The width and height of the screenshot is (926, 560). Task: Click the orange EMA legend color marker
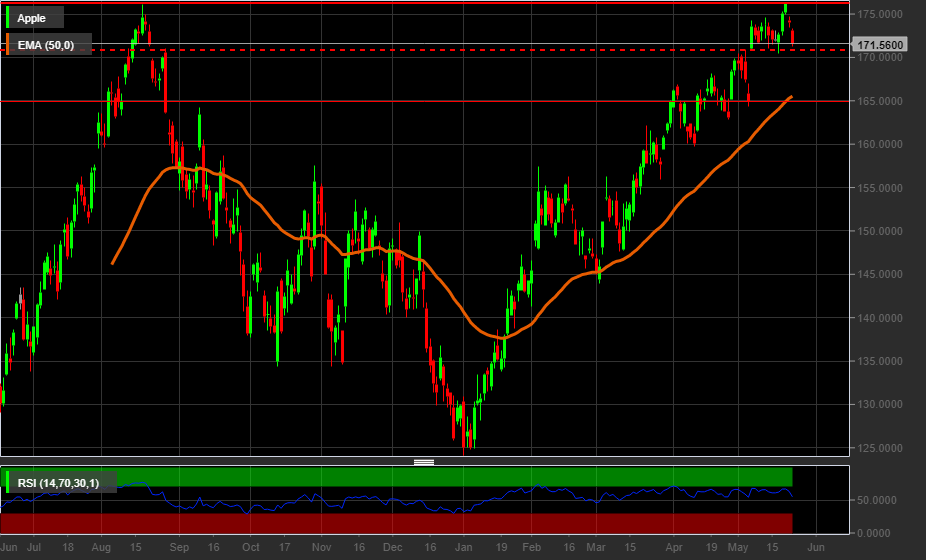tap(9, 45)
